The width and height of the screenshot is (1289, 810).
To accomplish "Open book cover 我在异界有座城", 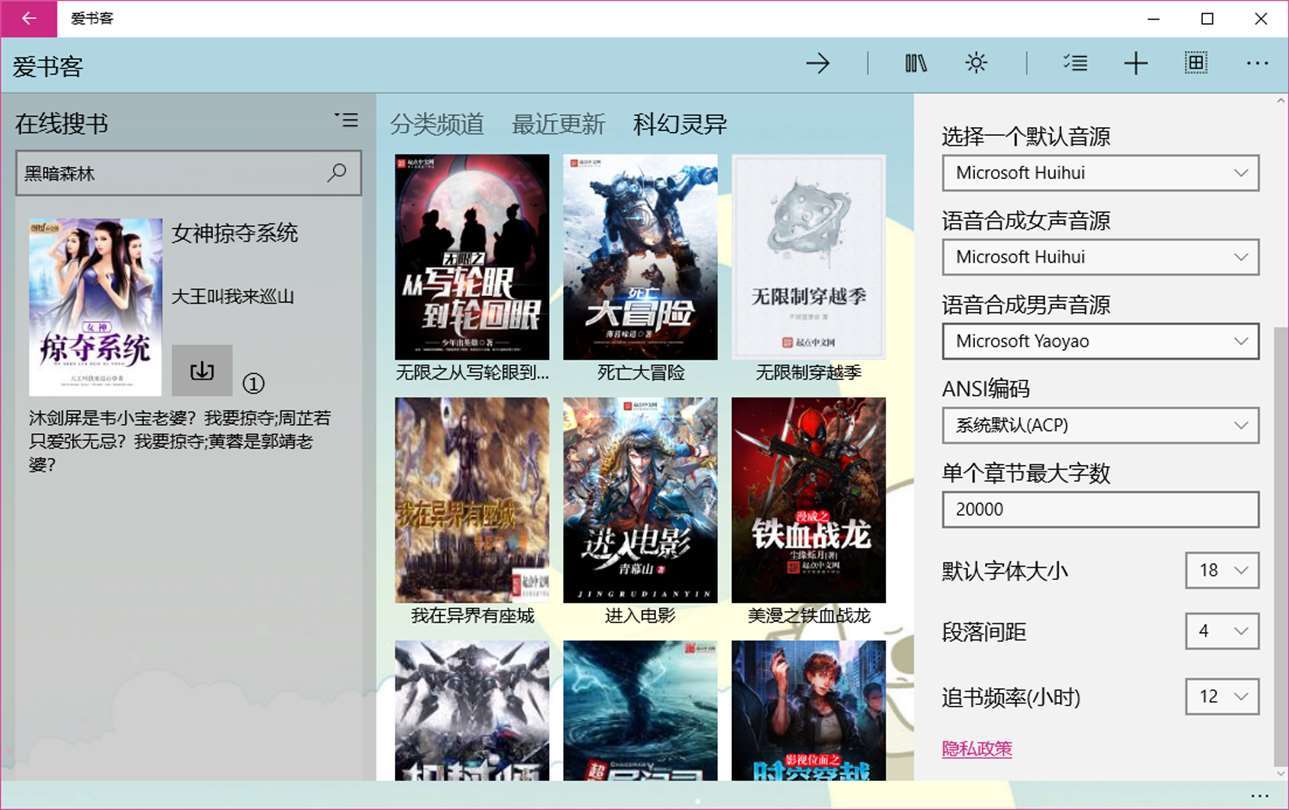I will click(472, 500).
